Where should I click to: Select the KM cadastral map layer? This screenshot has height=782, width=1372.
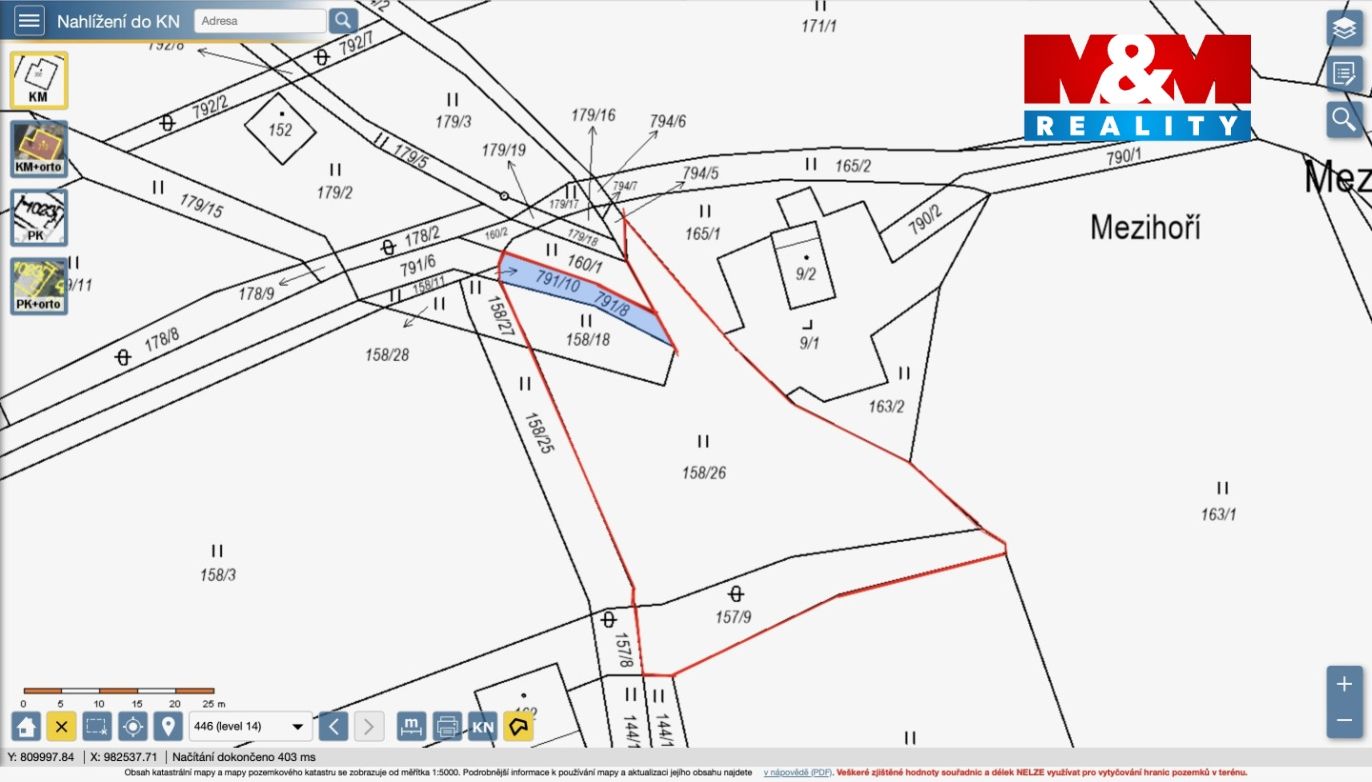coord(39,80)
